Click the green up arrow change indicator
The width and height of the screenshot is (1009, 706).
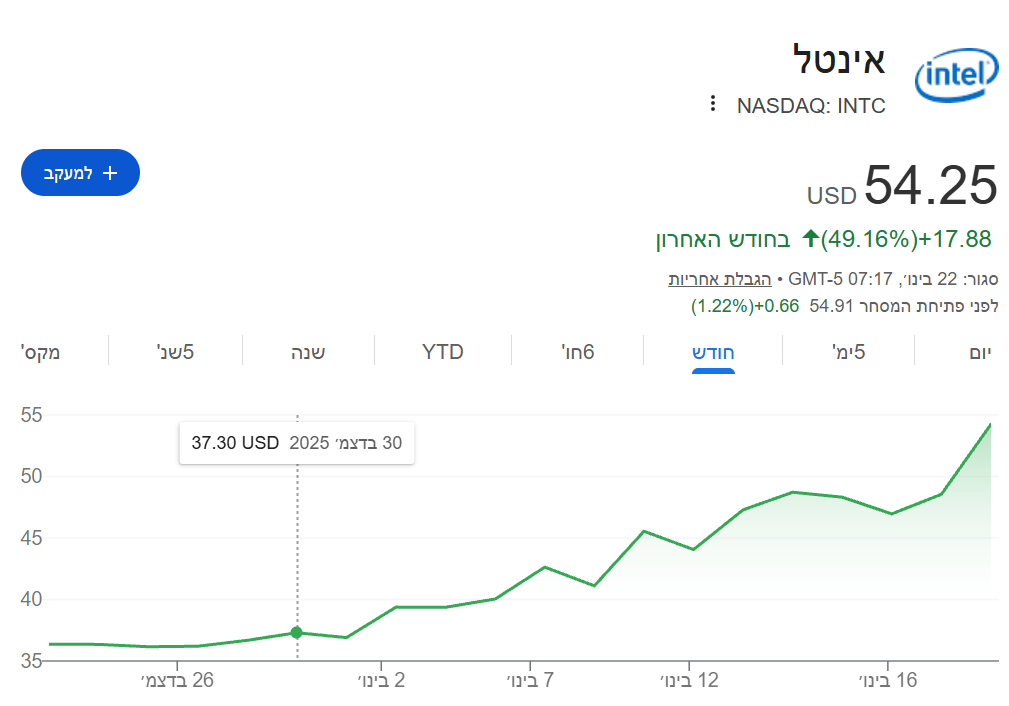pos(810,239)
